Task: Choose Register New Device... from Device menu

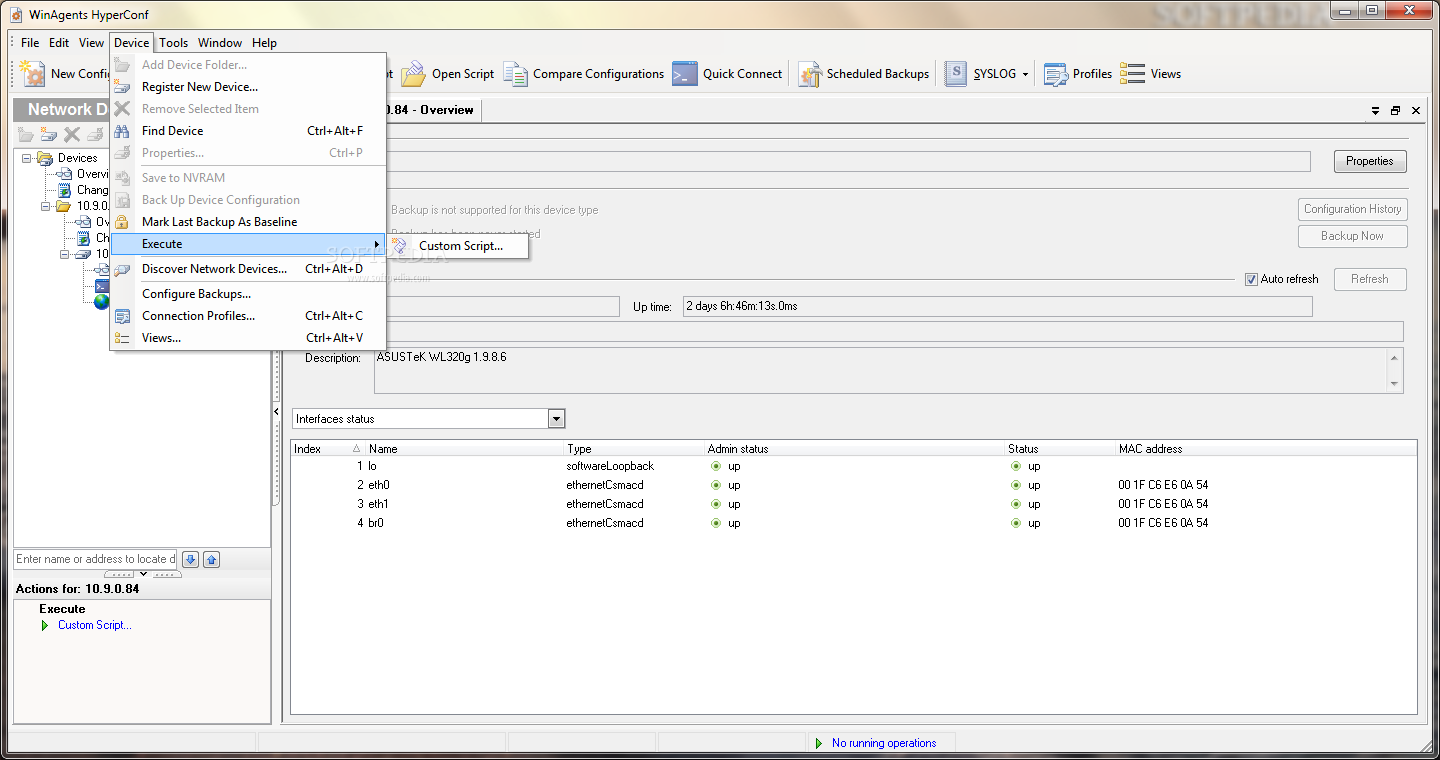Action: [248, 87]
